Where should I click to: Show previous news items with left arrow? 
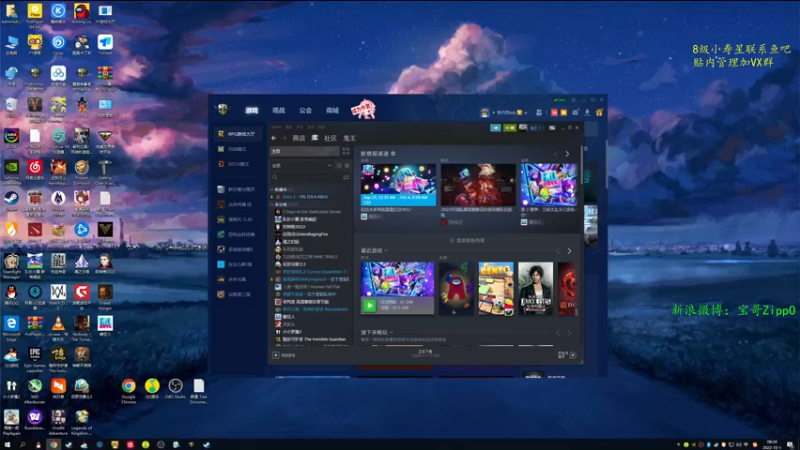[x=556, y=154]
